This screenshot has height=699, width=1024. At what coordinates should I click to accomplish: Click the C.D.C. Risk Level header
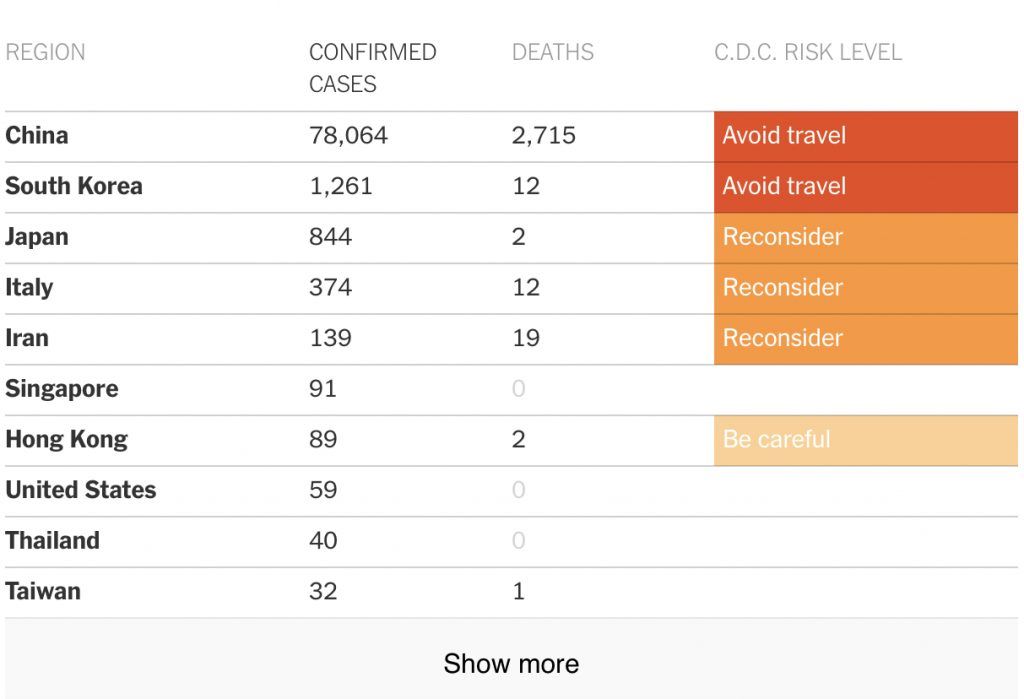(808, 52)
